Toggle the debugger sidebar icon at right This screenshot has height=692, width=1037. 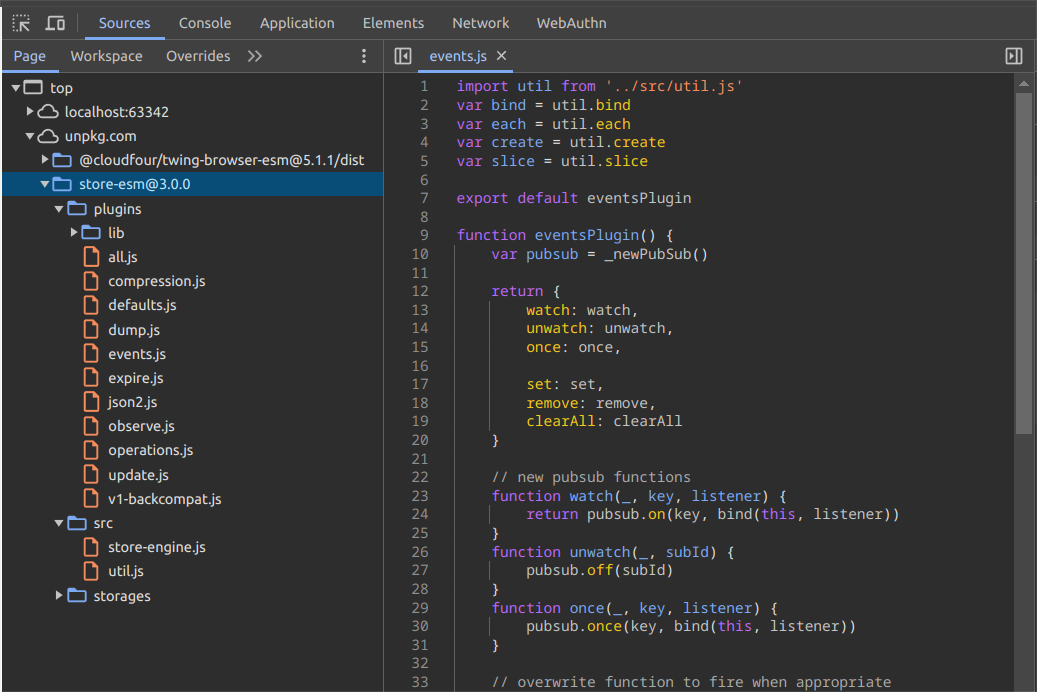tap(1013, 56)
